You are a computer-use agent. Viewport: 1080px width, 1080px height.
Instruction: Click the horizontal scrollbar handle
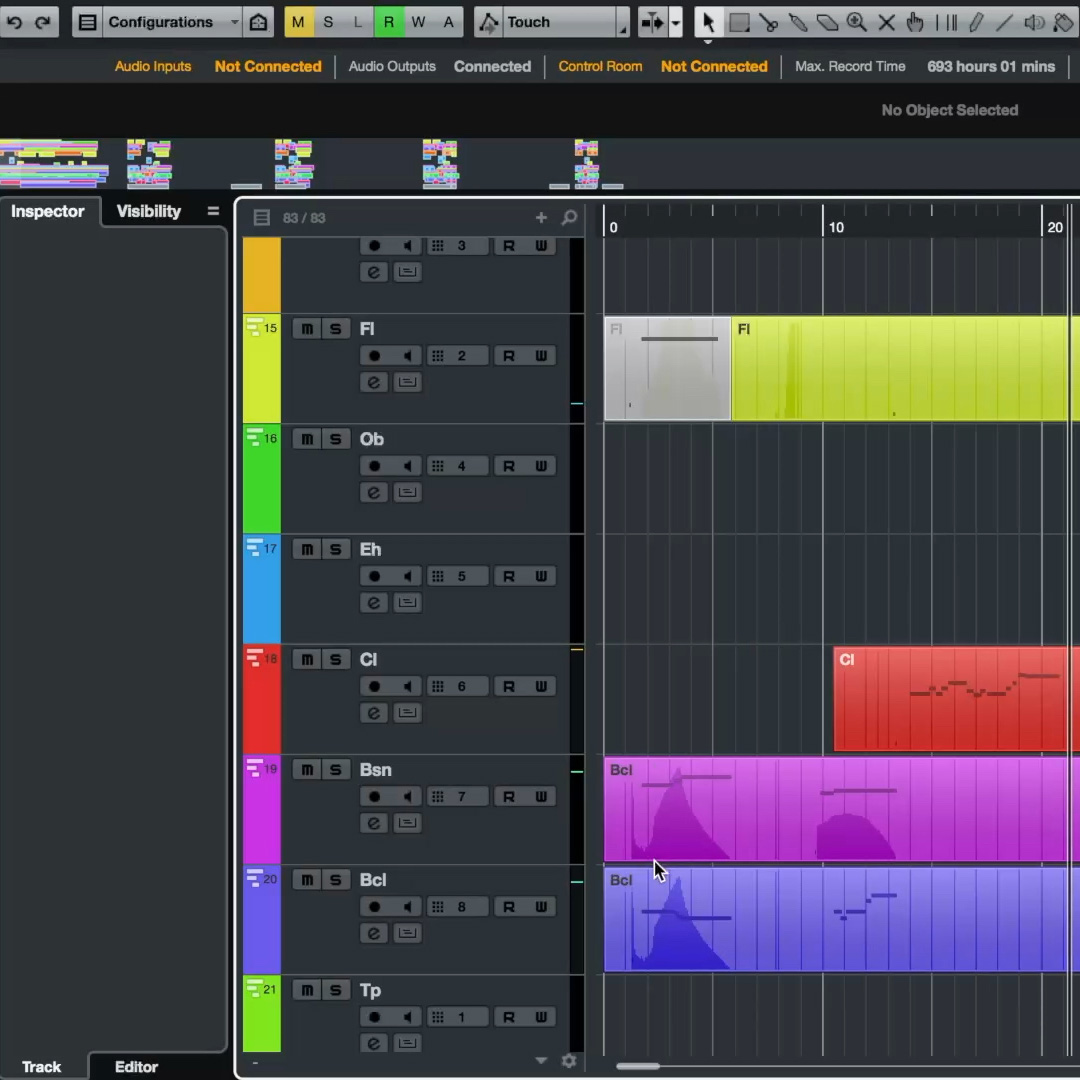638,1066
